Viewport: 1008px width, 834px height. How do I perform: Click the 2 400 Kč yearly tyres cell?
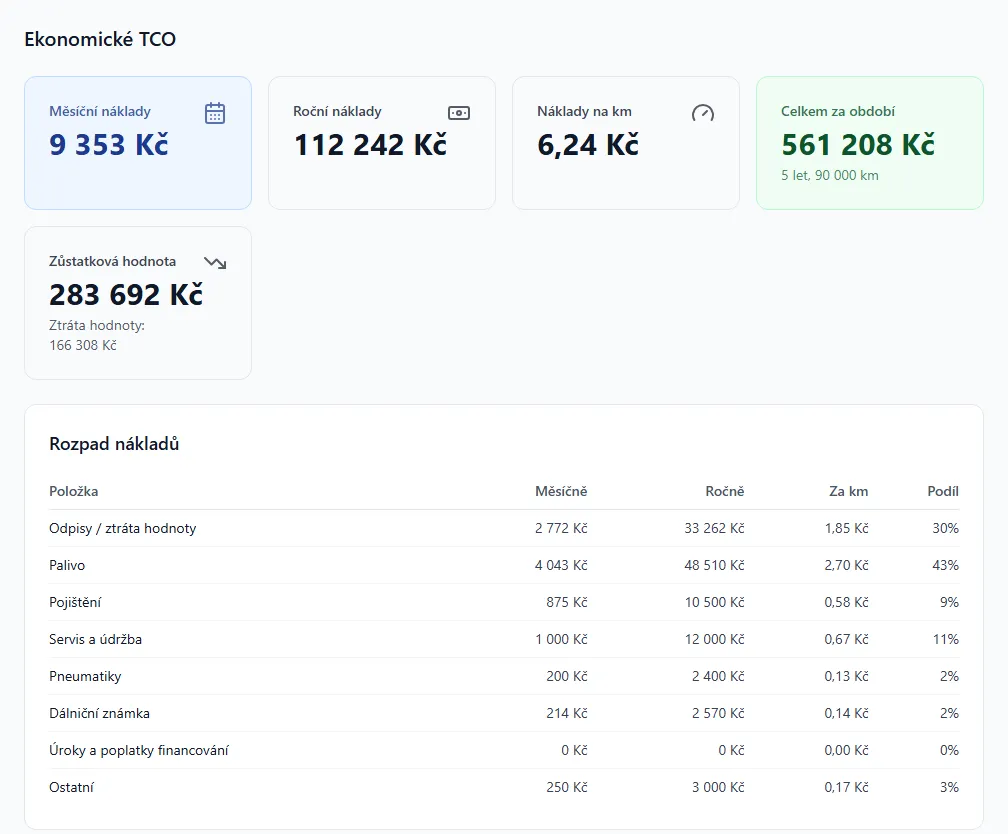[x=717, y=676]
